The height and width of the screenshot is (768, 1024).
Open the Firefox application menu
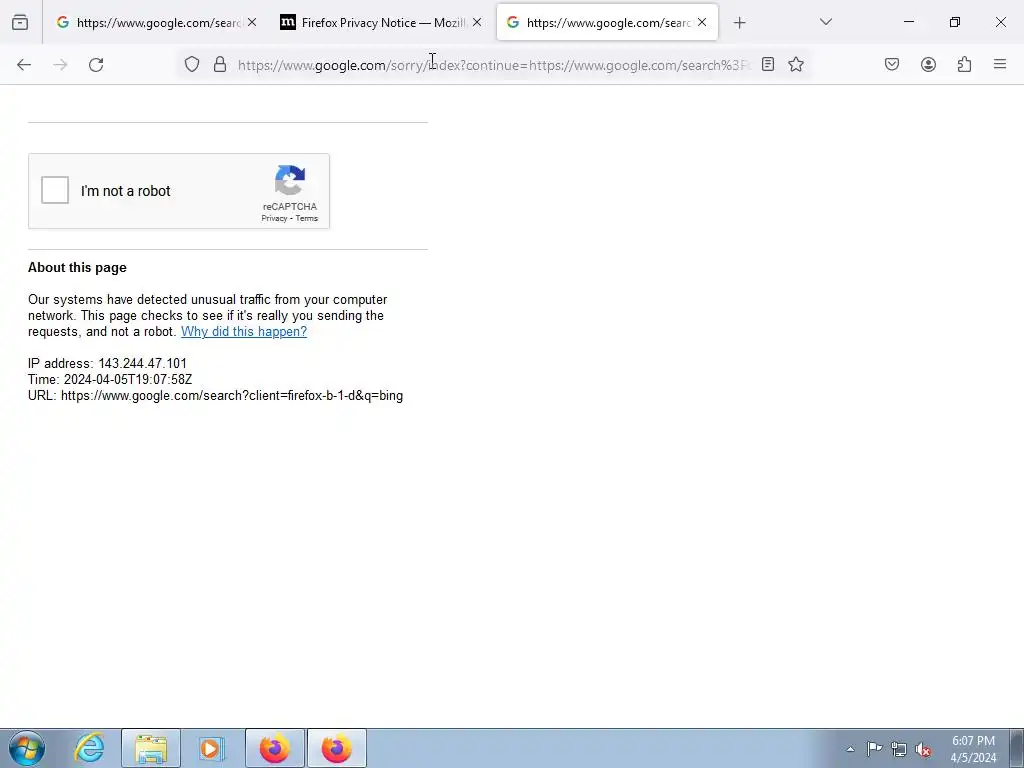(x=1000, y=64)
